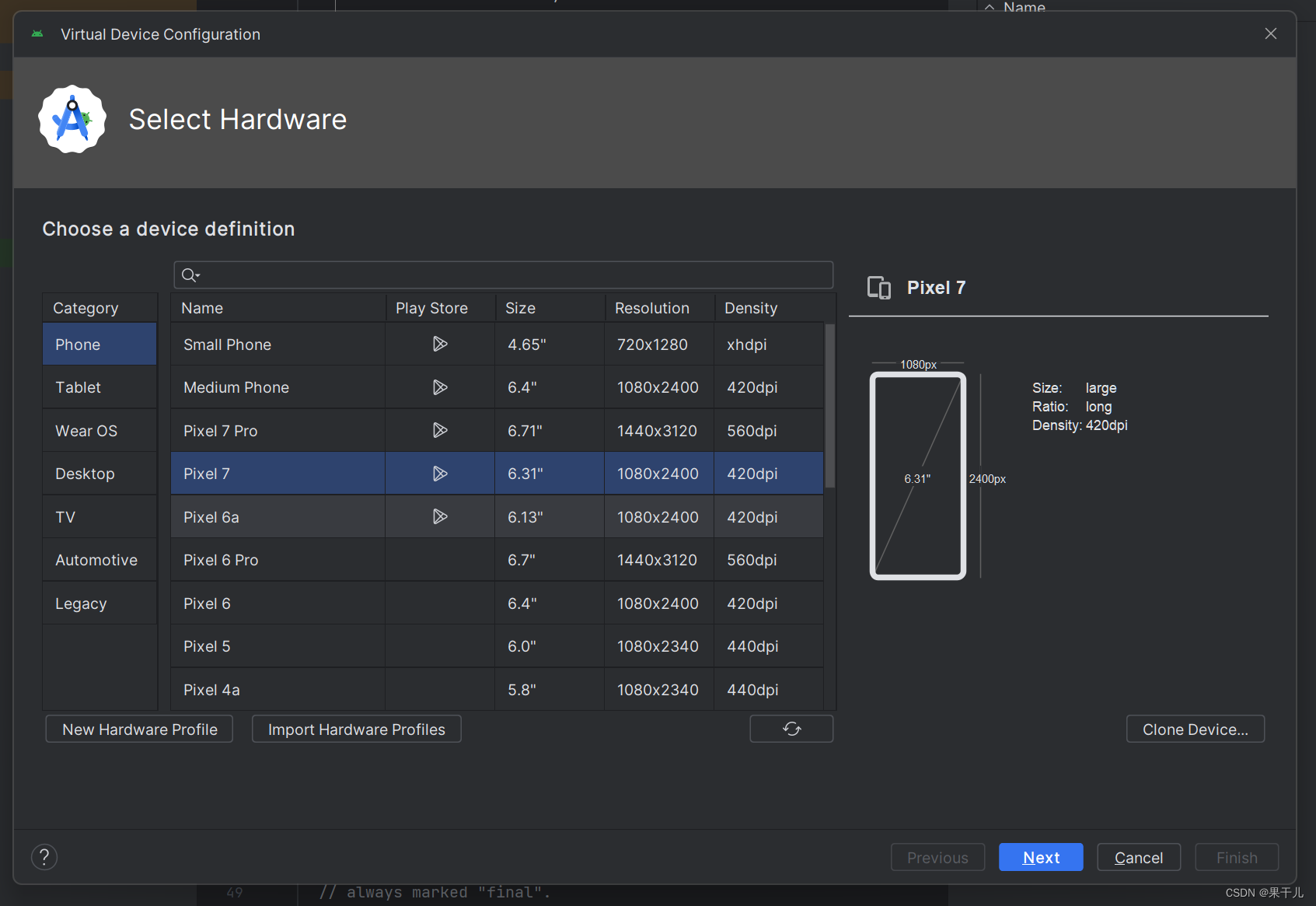The height and width of the screenshot is (906, 1316).
Task: Click 6.0" size cell of Pixel 5
Action: [x=550, y=646]
